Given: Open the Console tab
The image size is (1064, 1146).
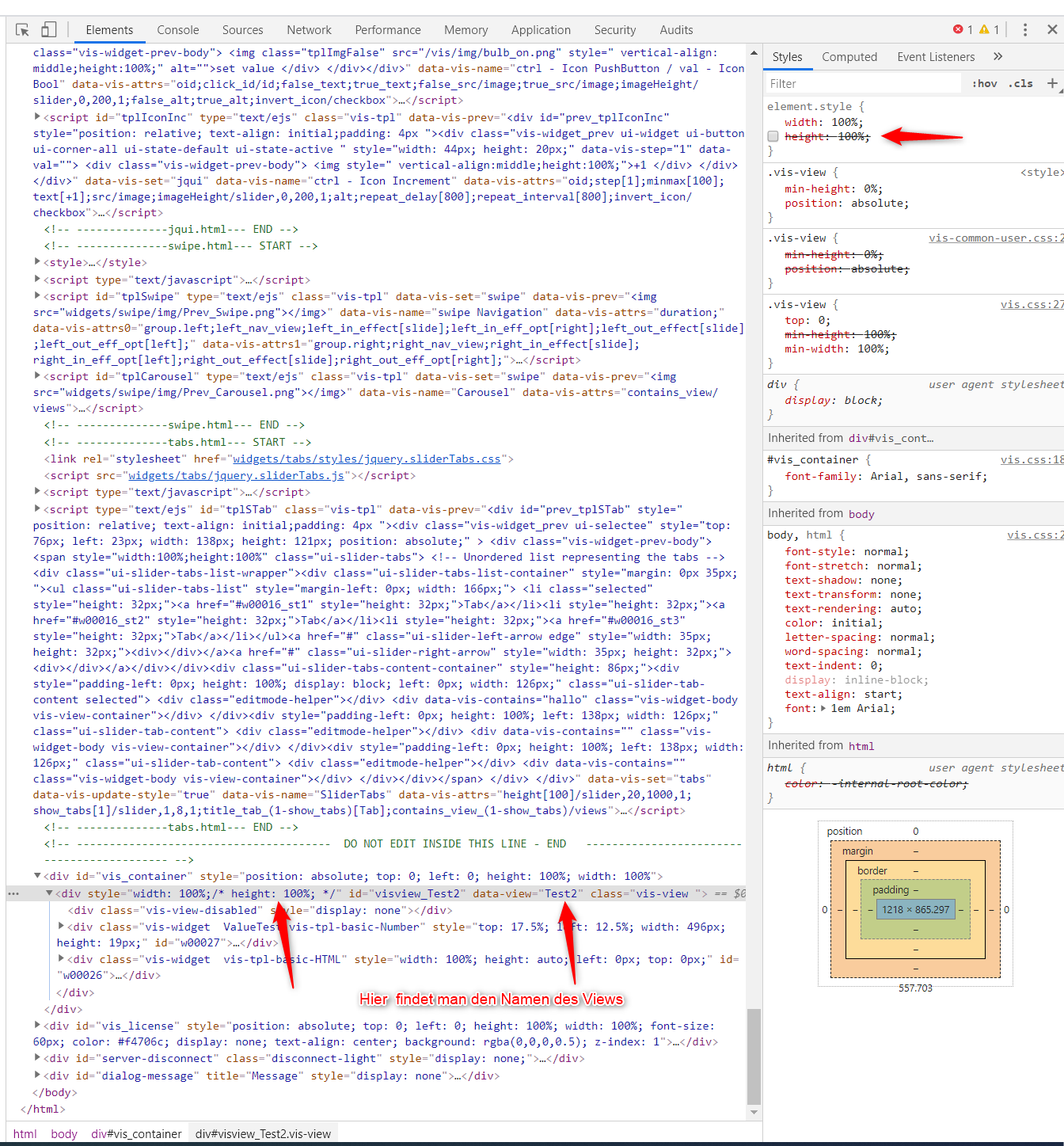Looking at the screenshot, I should click(178, 30).
